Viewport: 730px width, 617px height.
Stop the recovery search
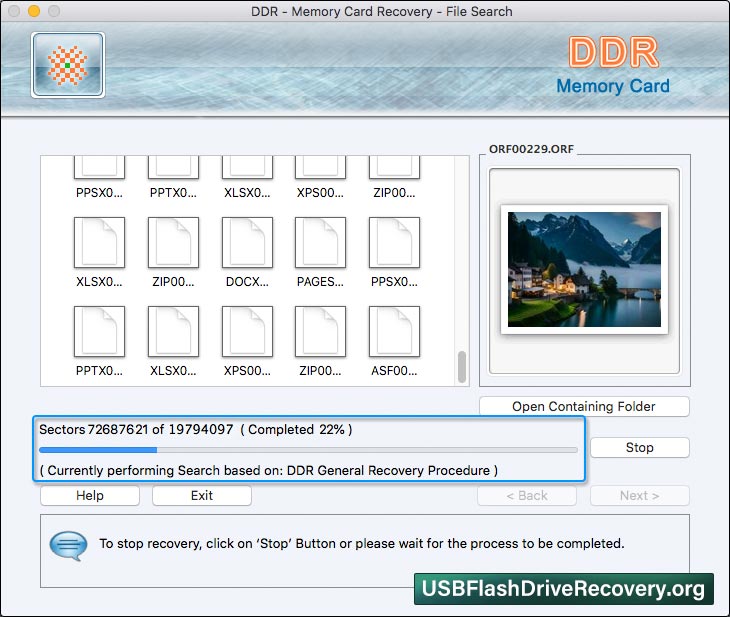pyautogui.click(x=640, y=447)
